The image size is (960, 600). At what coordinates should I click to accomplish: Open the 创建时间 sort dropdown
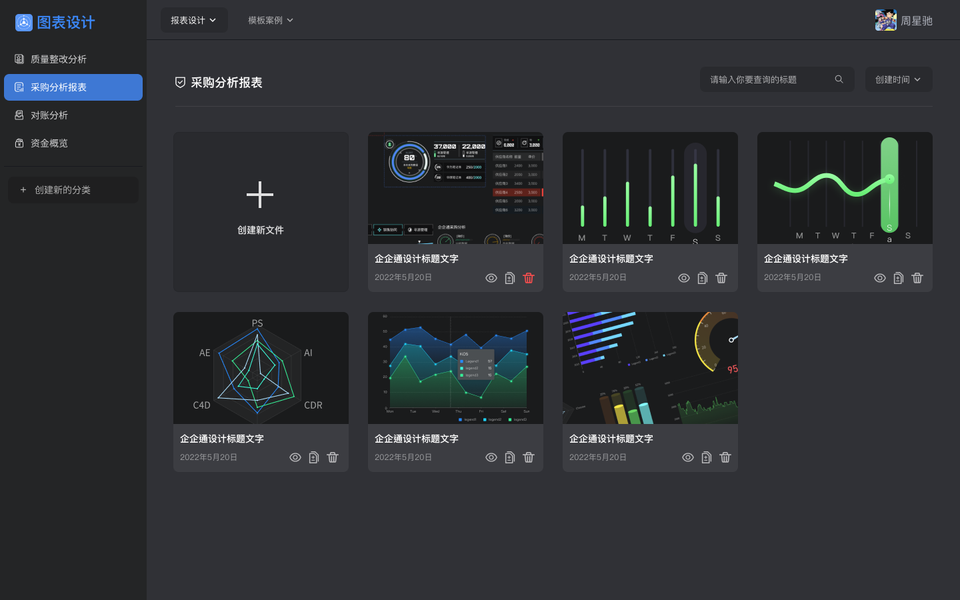click(898, 80)
